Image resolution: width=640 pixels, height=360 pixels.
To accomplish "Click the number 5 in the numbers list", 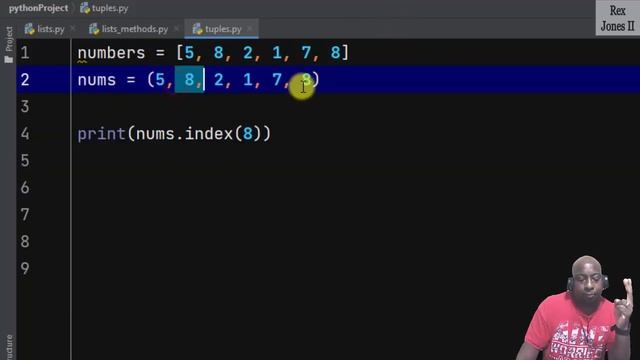I will tap(189, 53).
